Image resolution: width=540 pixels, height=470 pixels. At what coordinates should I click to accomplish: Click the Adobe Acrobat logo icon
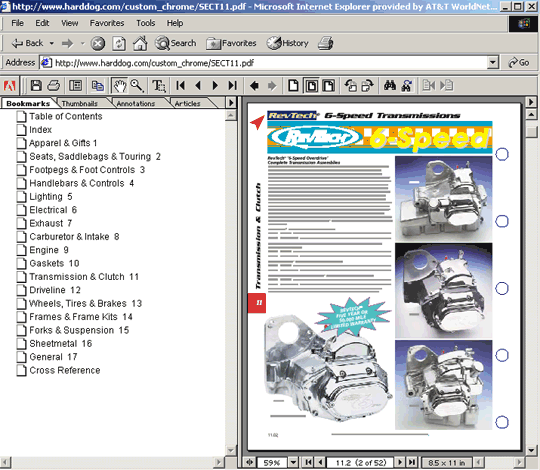click(x=9, y=85)
